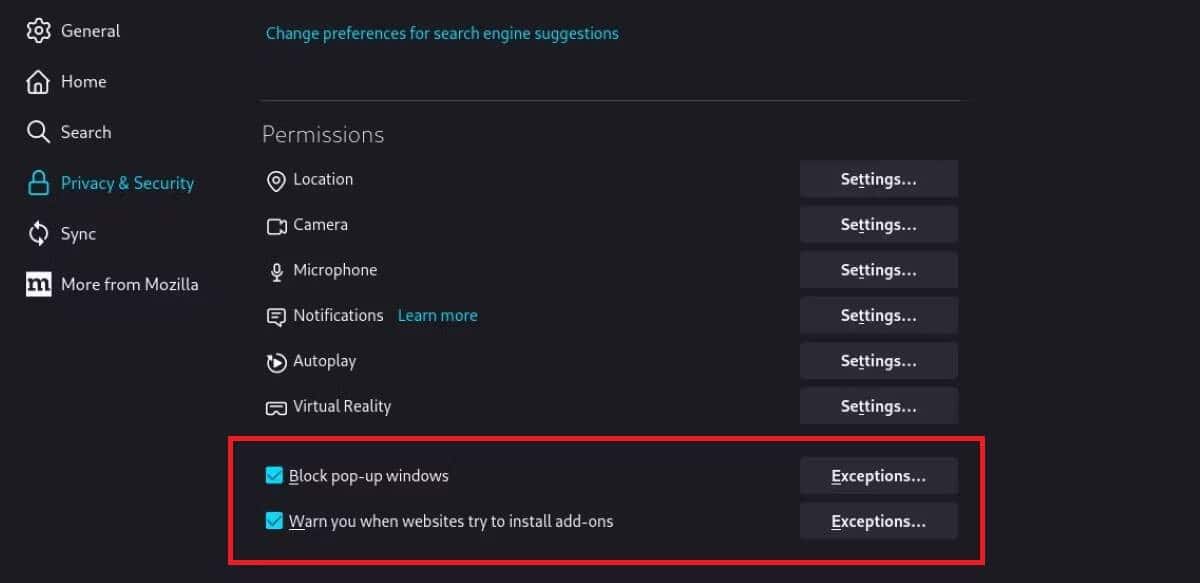Click the Autoplay play icon

point(276,362)
